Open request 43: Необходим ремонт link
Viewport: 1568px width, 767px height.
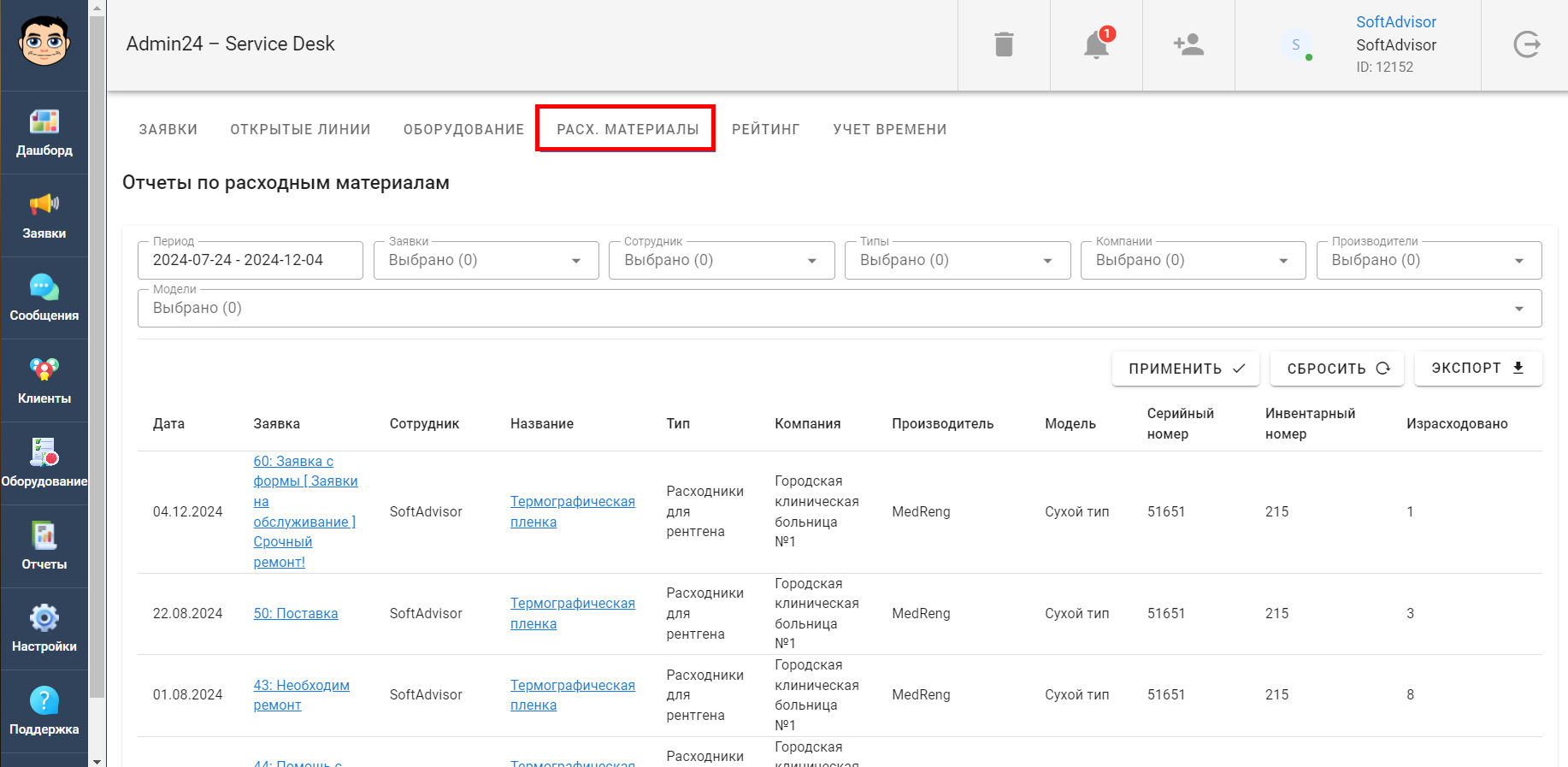(301, 695)
